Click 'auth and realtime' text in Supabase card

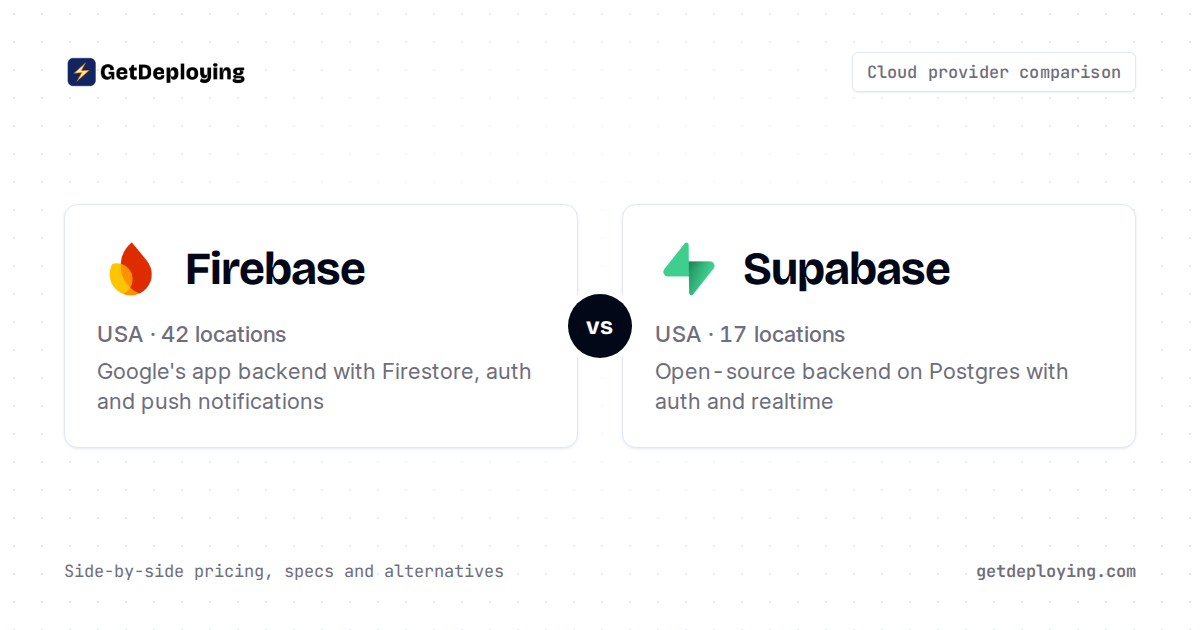coord(744,401)
